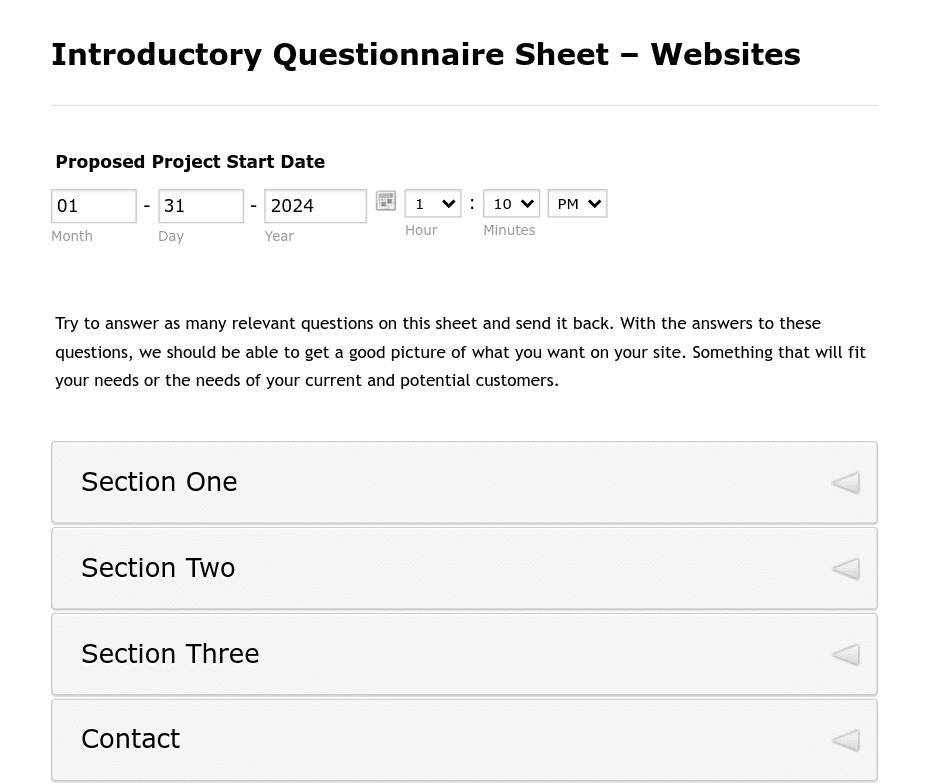Image resolution: width=930 pixels, height=784 pixels.
Task: Click the Section Two arrow icon
Action: [x=846, y=569]
